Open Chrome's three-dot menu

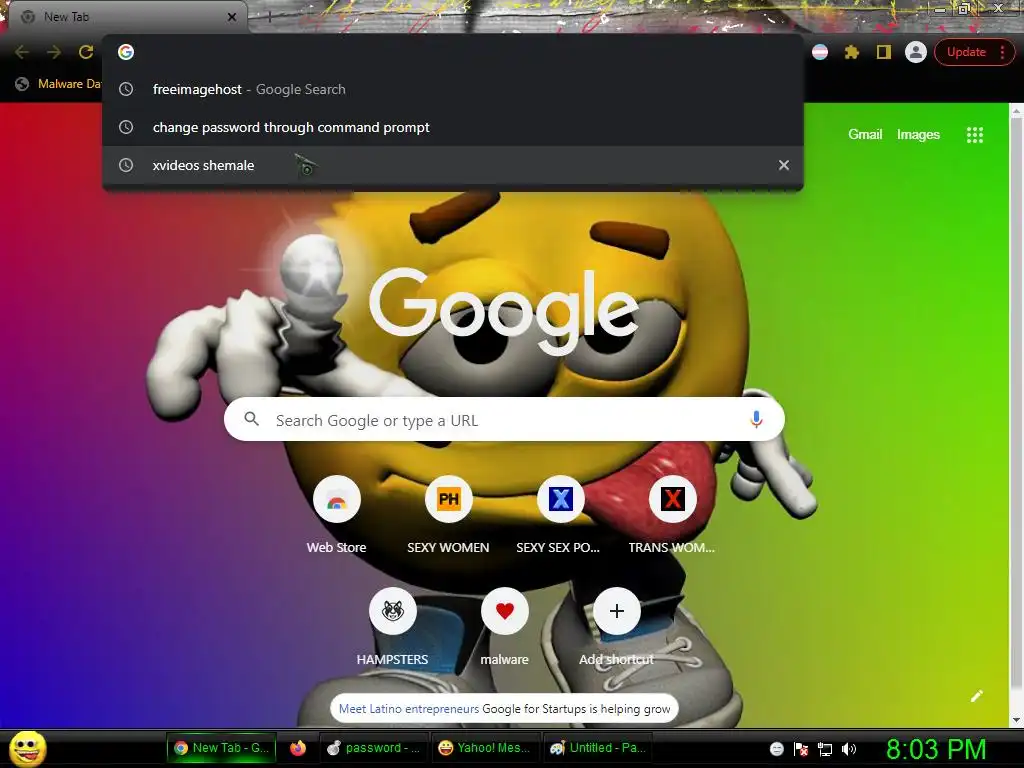[x=1002, y=52]
